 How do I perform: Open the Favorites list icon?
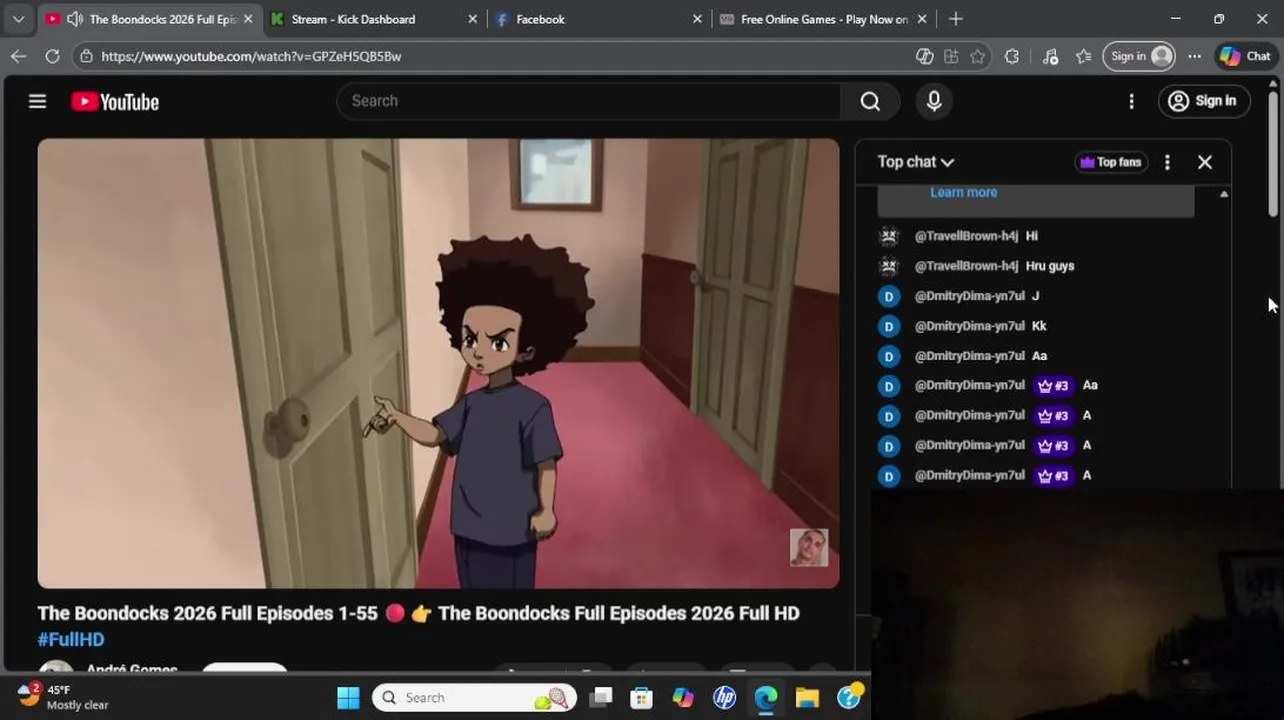[x=1083, y=57]
